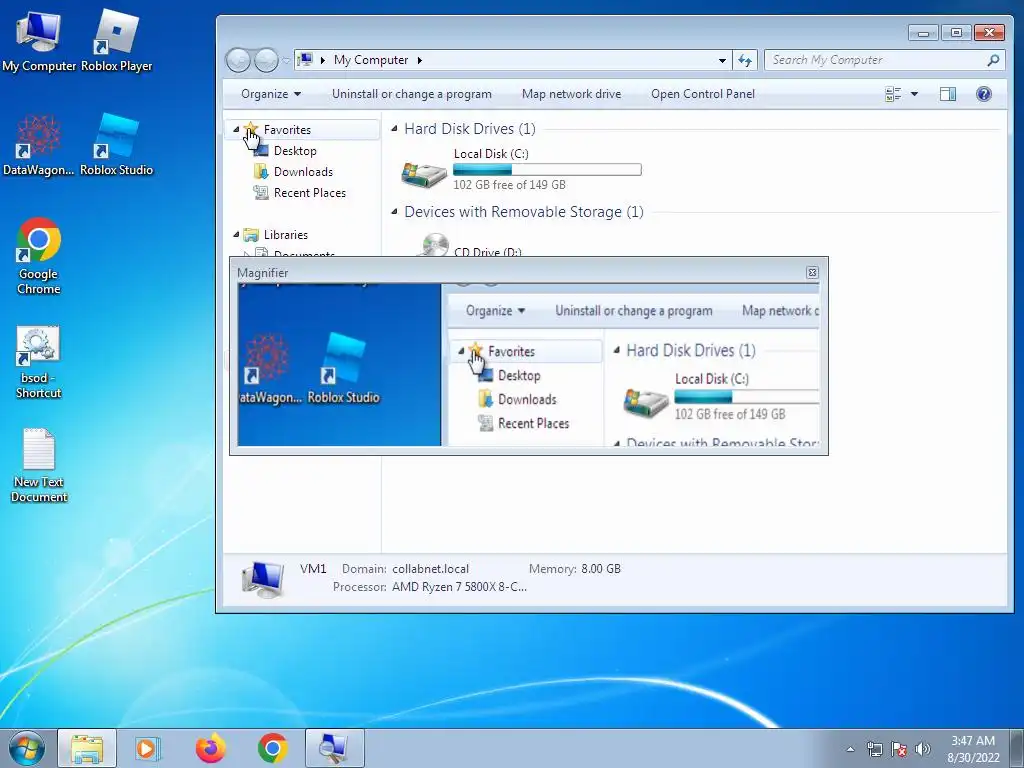This screenshot has width=1024, height=768.
Task: Click Map network drive
Action: tap(571, 94)
